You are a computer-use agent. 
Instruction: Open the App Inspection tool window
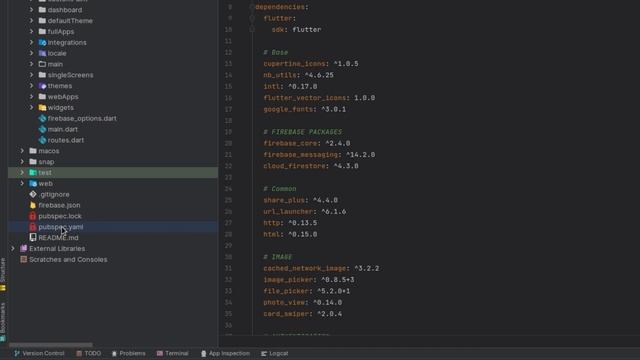point(225,353)
